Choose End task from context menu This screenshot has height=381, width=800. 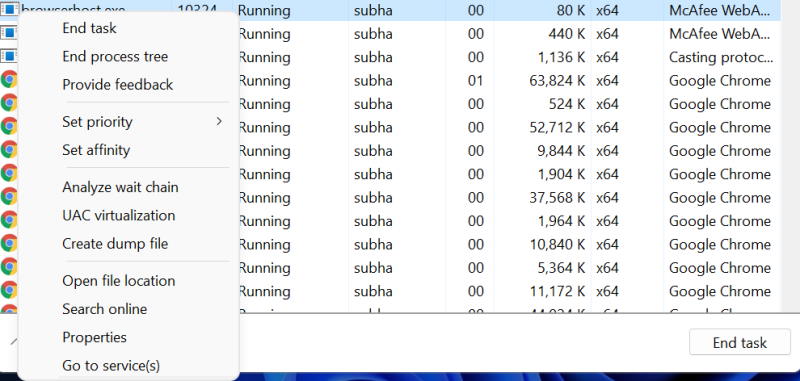point(89,28)
